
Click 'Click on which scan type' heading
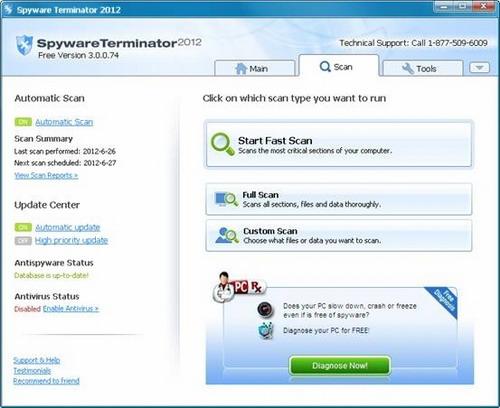pyautogui.click(x=294, y=98)
